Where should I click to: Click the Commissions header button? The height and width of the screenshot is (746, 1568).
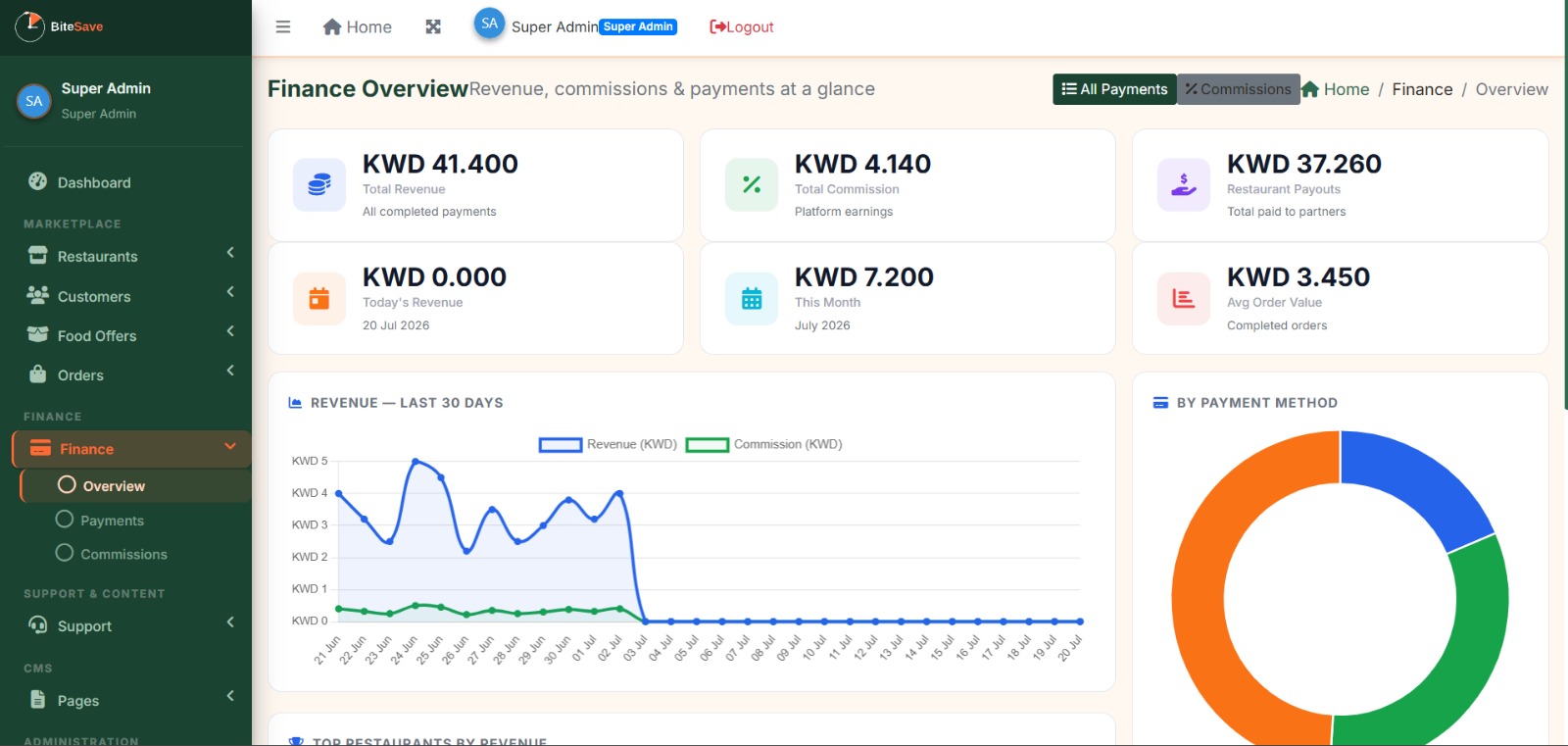(x=1239, y=89)
